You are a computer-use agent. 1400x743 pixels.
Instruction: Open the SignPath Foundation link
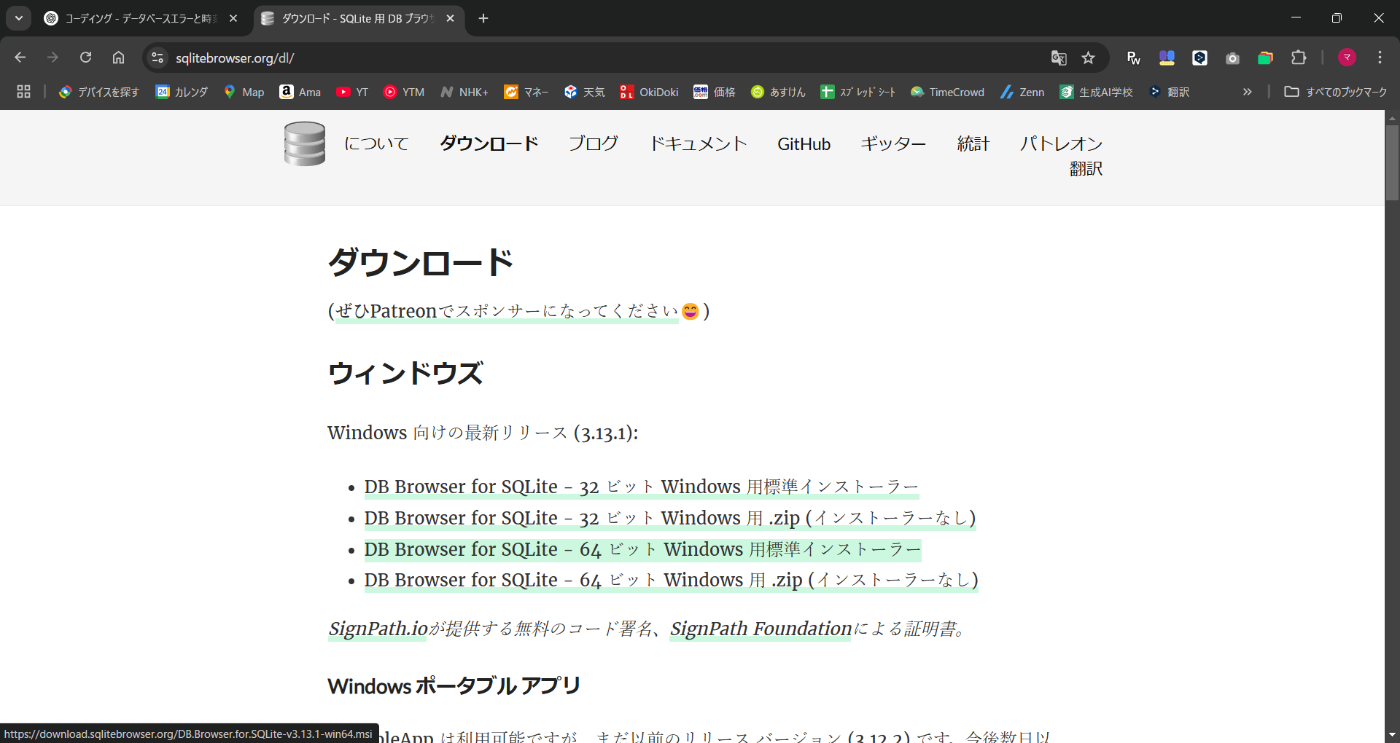(x=761, y=629)
